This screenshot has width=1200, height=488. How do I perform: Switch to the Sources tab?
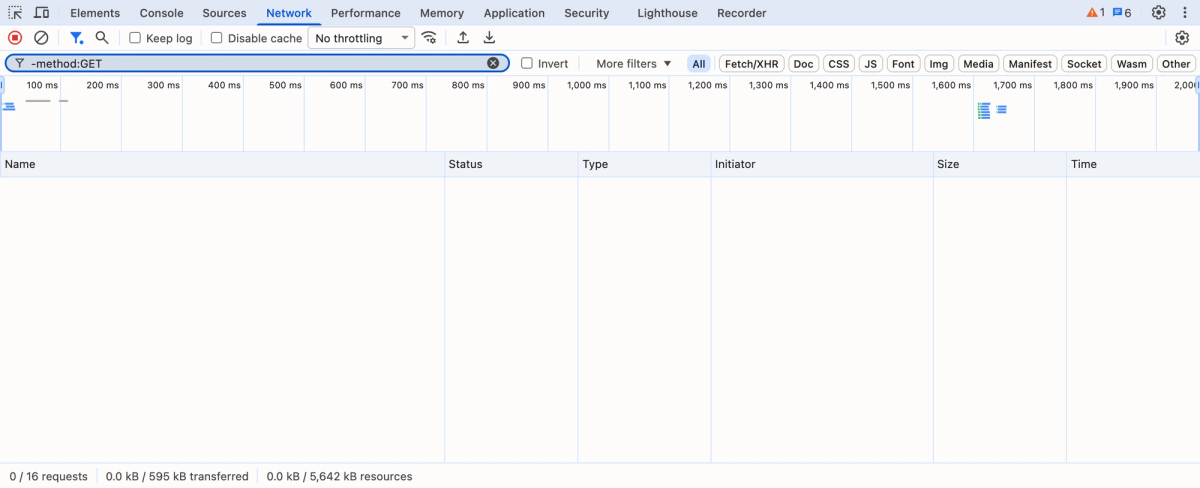tap(224, 13)
